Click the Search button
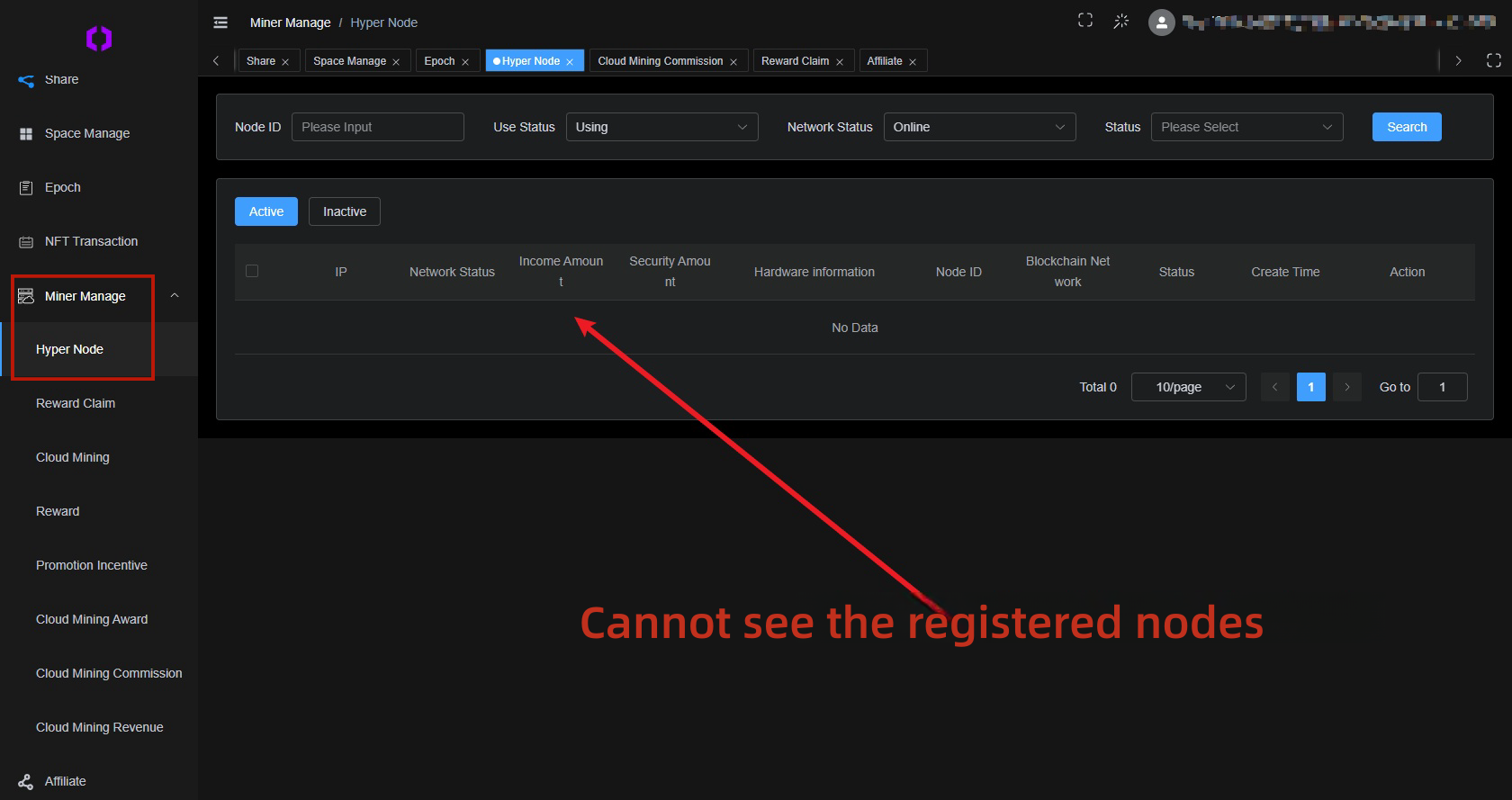 [x=1406, y=127]
